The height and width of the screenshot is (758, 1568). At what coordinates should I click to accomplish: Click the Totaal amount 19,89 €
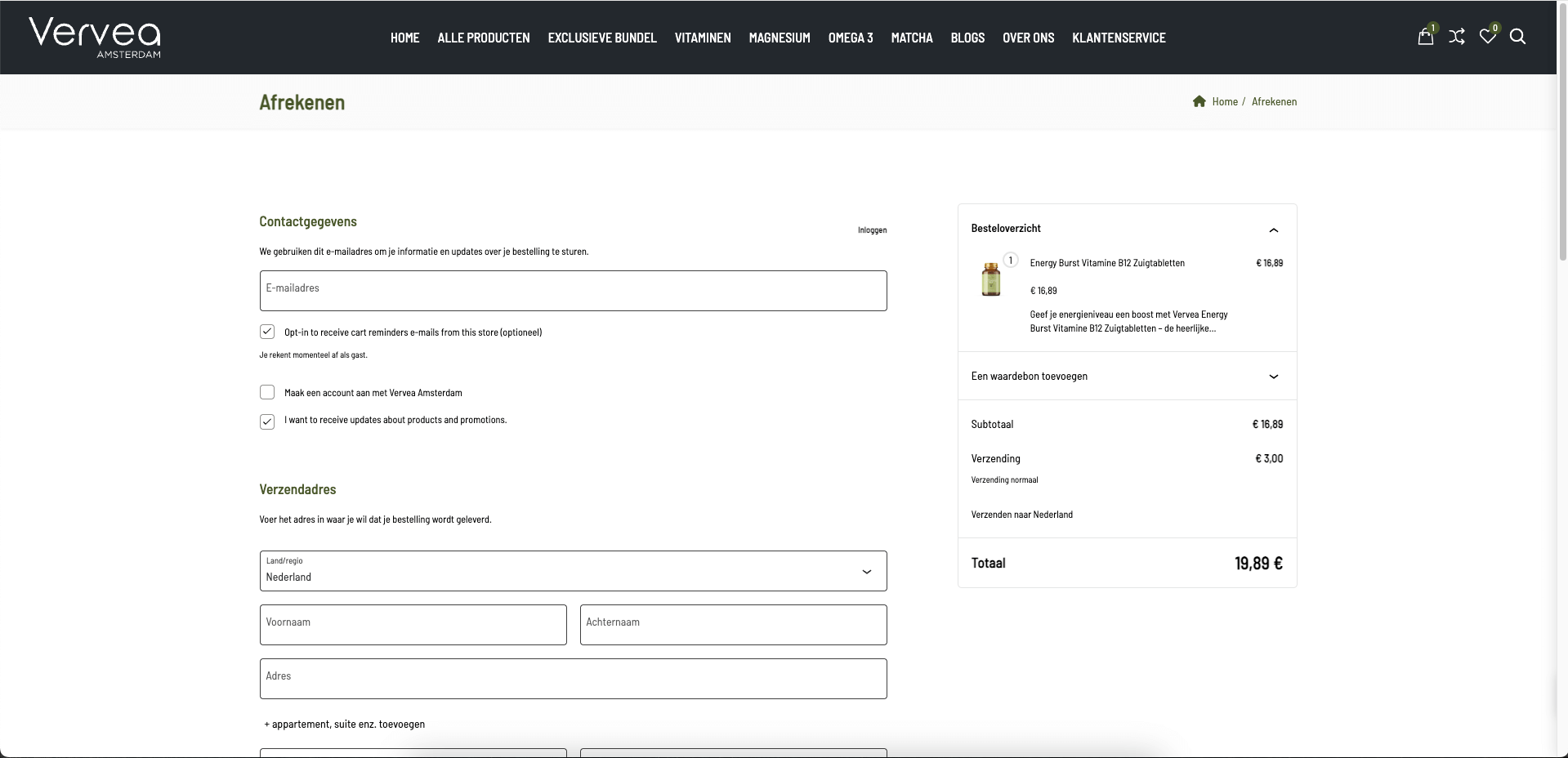1258,563
